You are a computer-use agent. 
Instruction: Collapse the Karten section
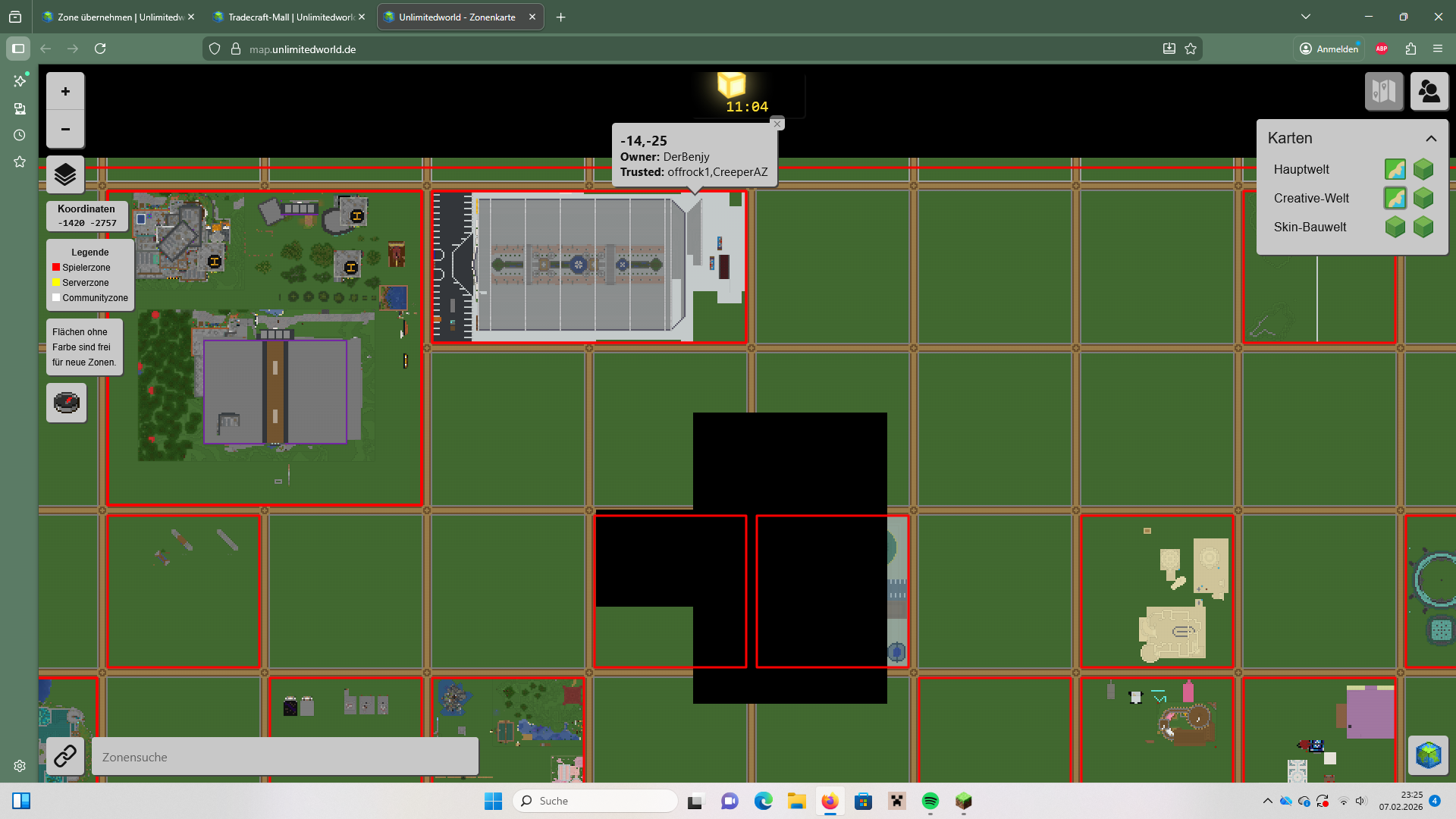point(1431,138)
